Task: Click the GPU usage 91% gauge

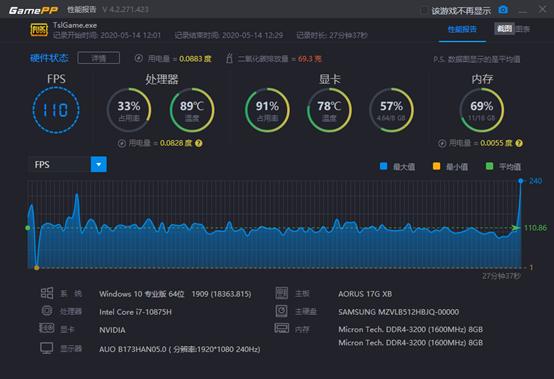Action: pos(267,110)
